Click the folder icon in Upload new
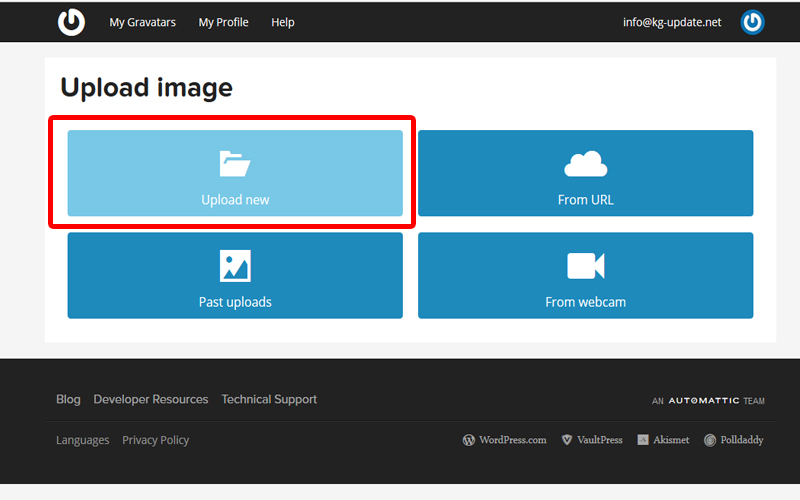Viewport: 800px width, 500px height. click(x=235, y=164)
